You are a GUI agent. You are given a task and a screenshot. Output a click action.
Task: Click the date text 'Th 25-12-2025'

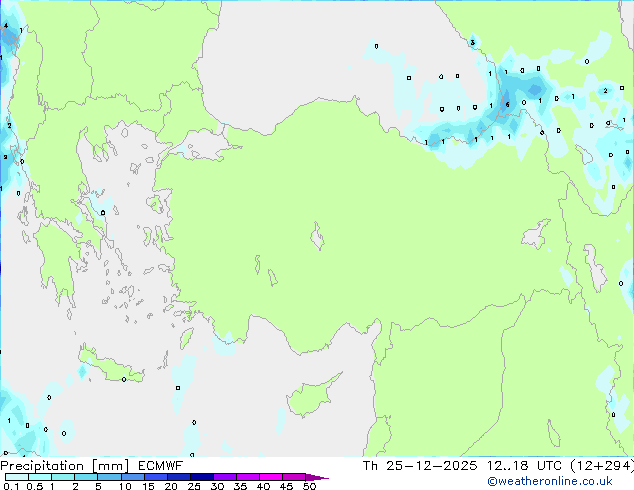[x=420, y=466]
